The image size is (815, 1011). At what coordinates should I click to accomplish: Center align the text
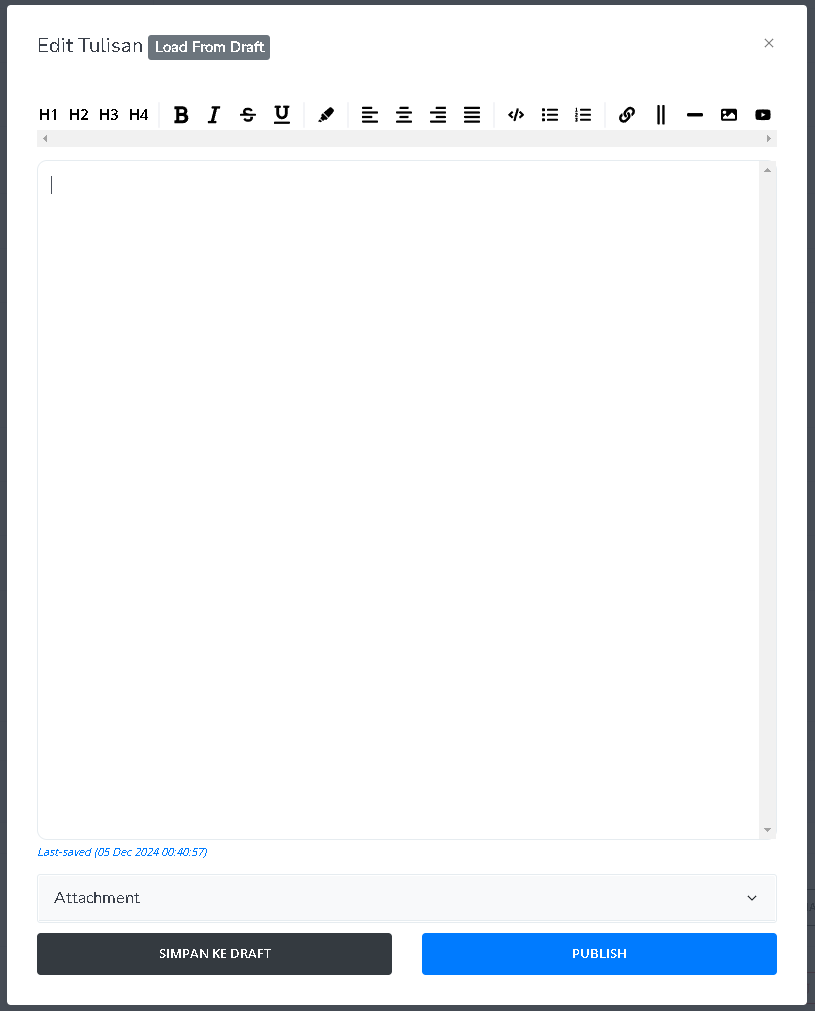point(404,115)
